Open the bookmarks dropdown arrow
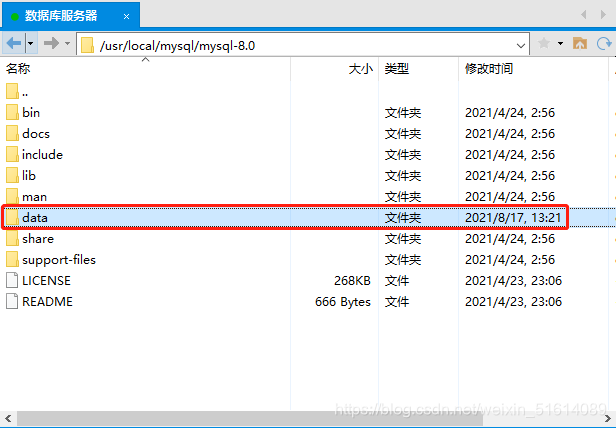This screenshot has width=616, height=428. point(561,43)
